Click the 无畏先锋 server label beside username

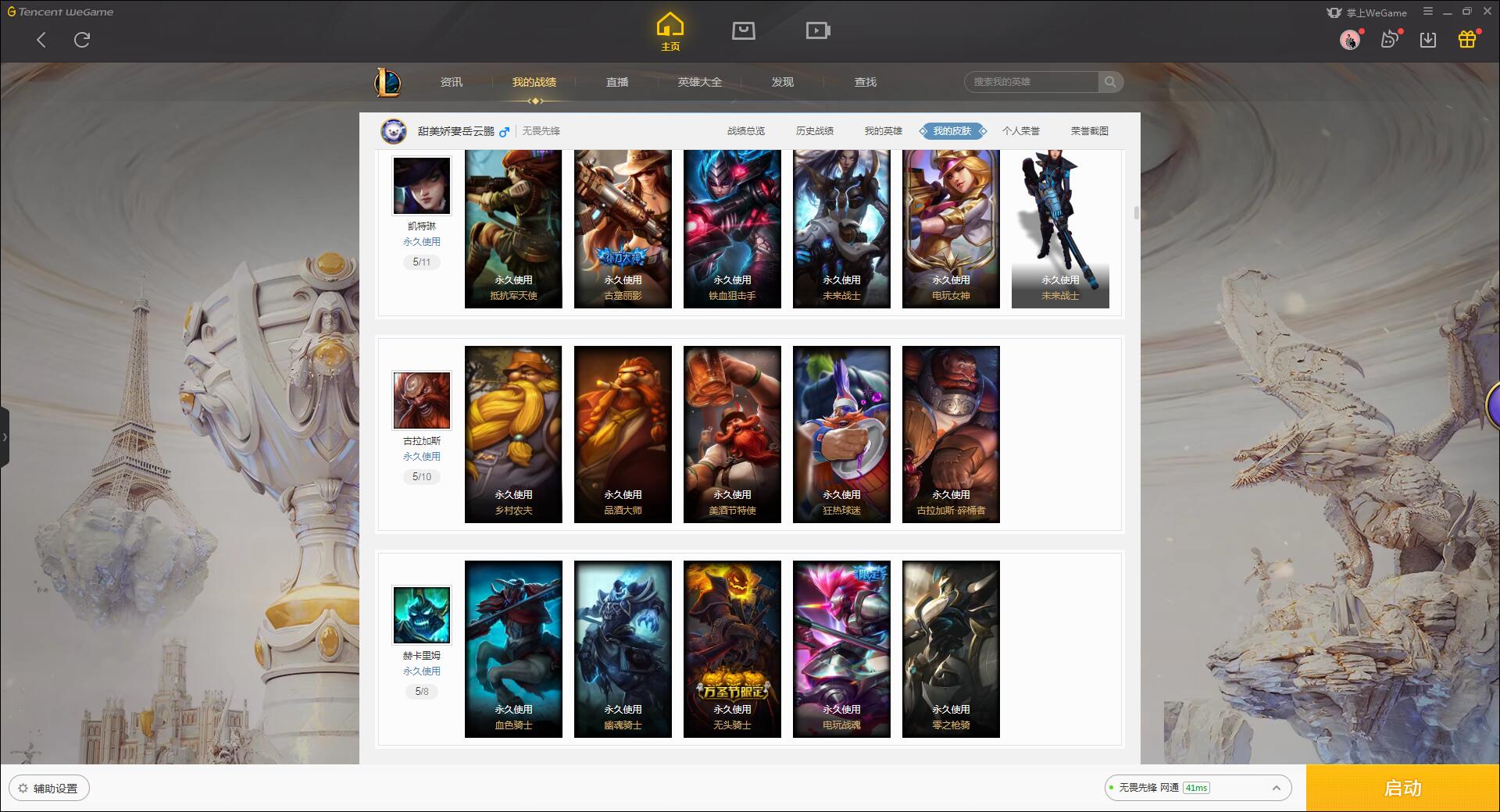(x=541, y=131)
